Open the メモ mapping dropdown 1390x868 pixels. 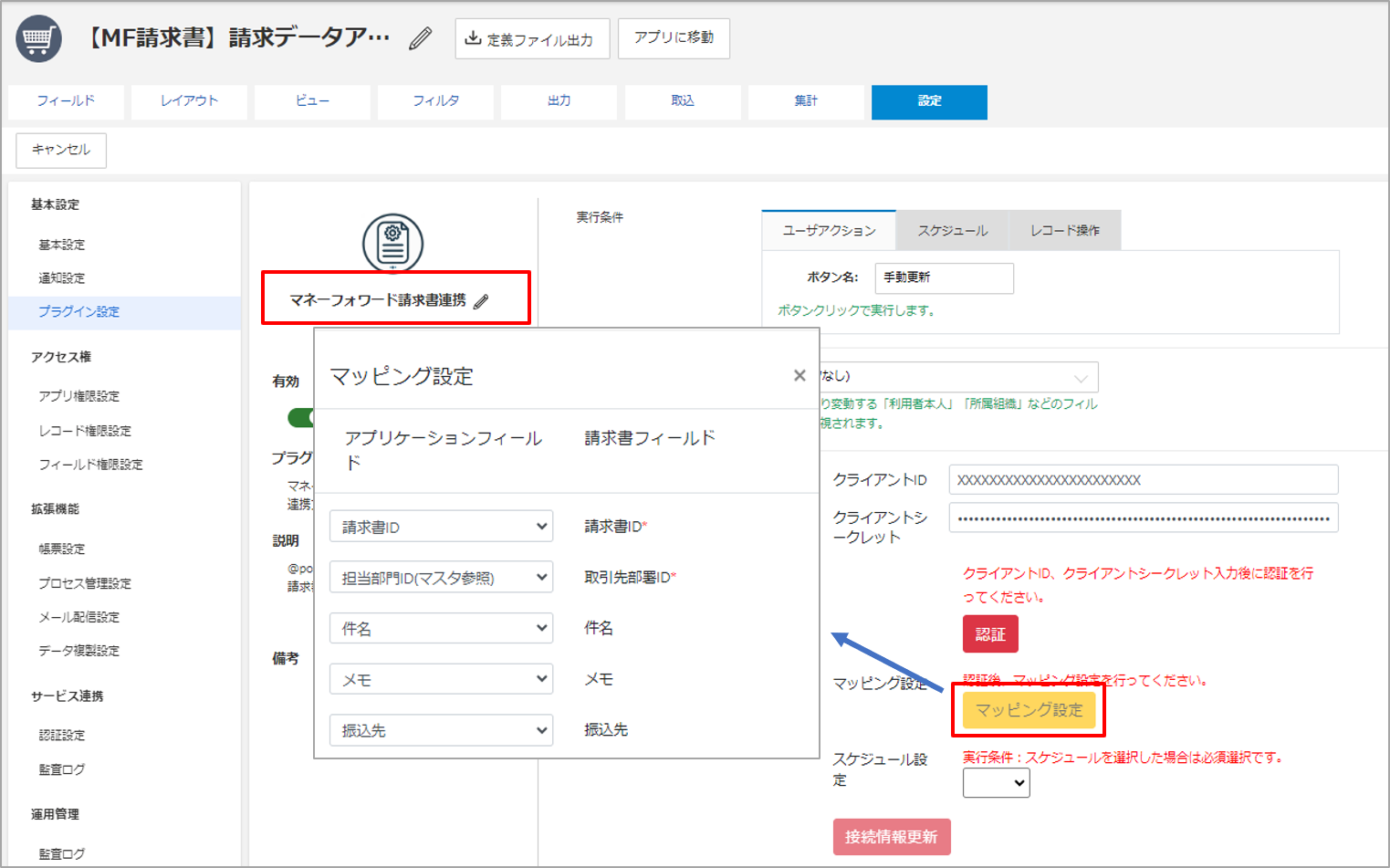(x=441, y=679)
